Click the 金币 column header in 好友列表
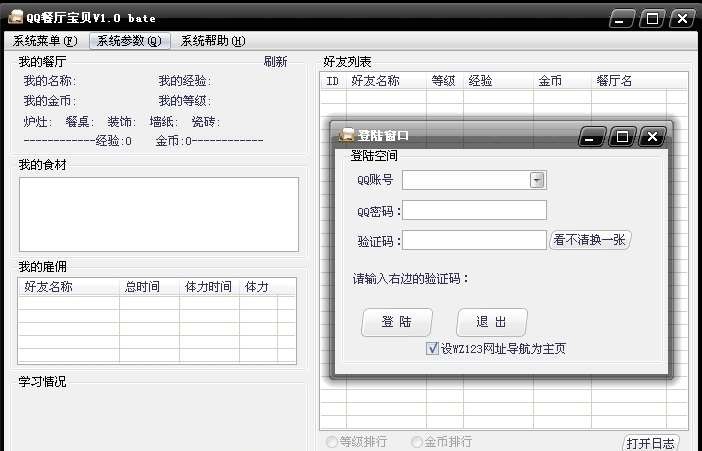This screenshot has height=451, width=702. [562, 81]
